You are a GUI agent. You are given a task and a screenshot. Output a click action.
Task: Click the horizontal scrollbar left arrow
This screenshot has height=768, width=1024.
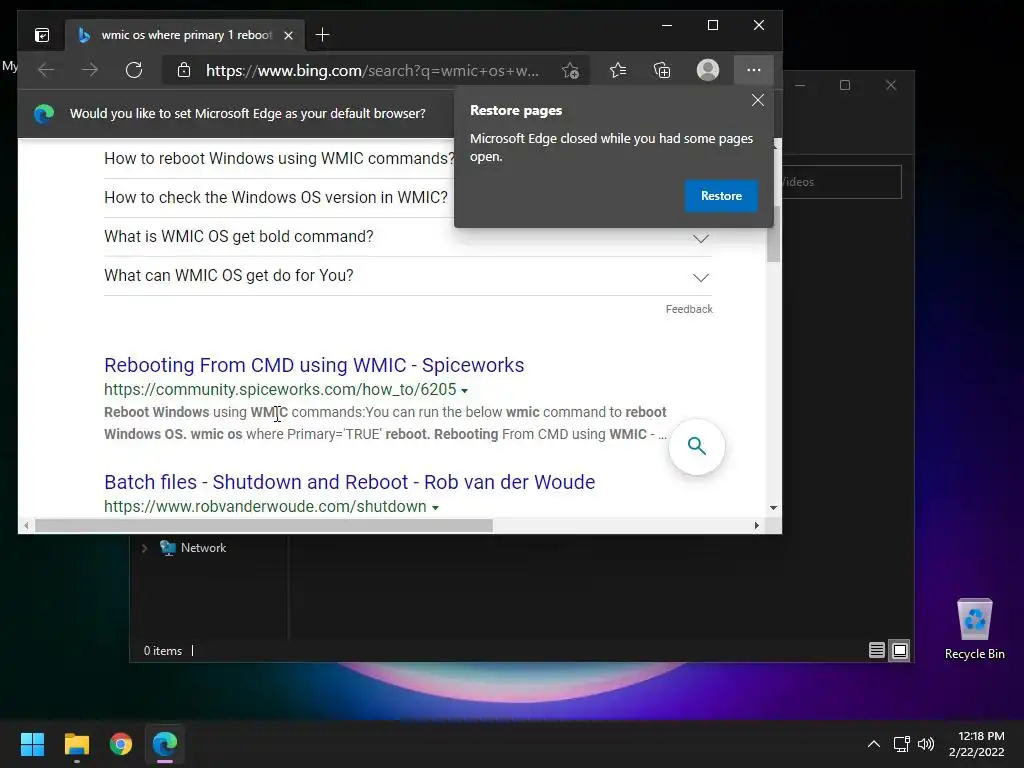(26, 526)
